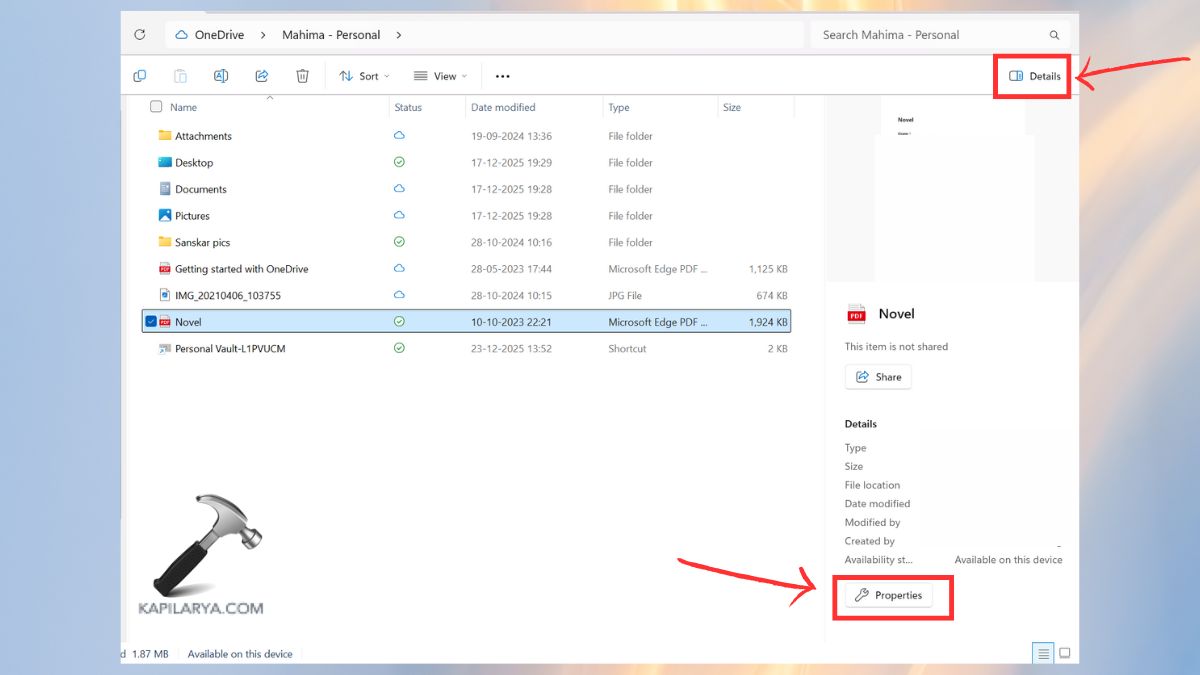Click the green sync checkmark beside Sanskar pics

(x=399, y=241)
